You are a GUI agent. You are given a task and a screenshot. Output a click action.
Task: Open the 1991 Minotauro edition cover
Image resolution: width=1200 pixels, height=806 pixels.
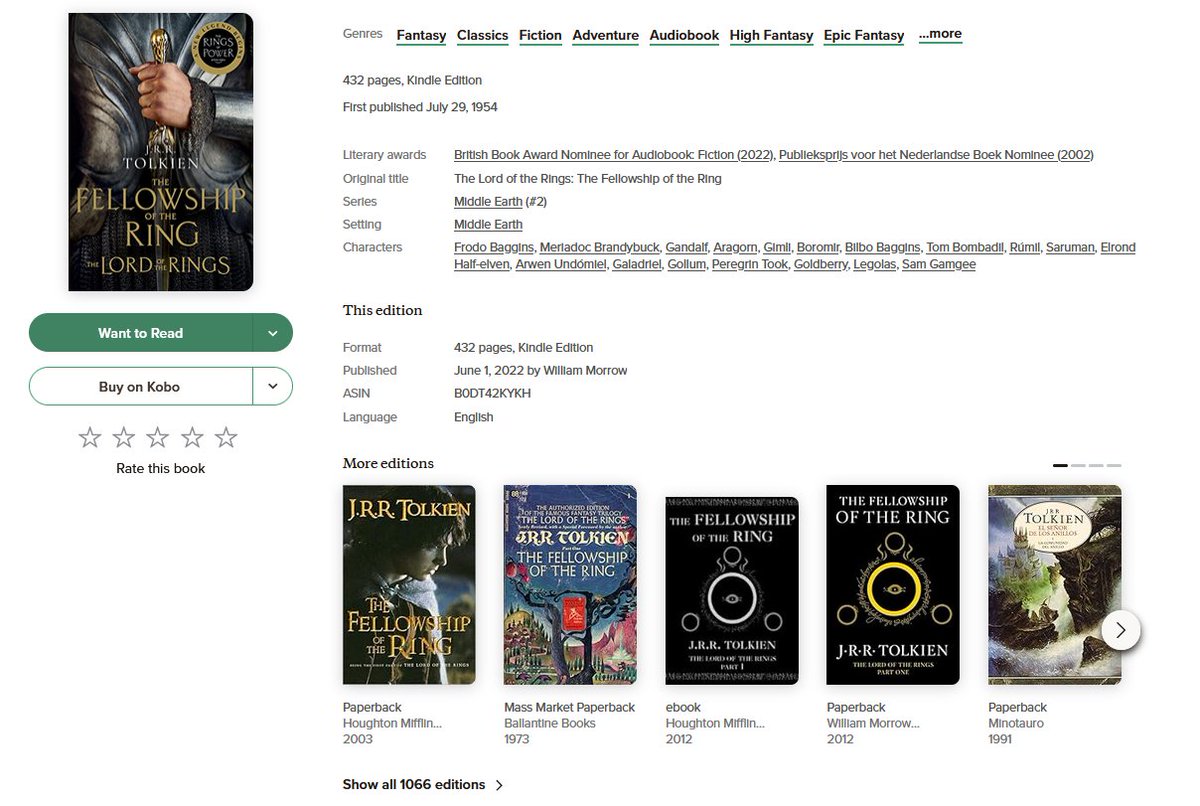(1055, 585)
